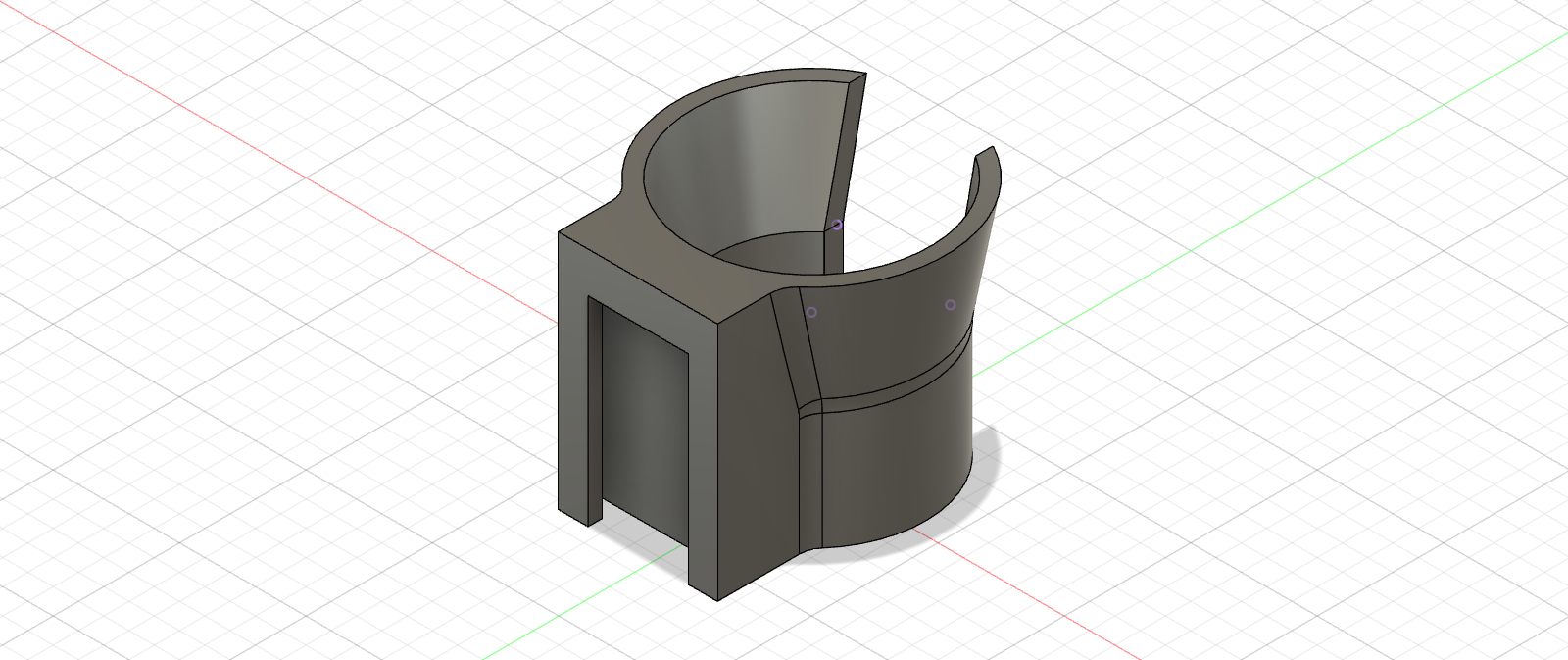Image resolution: width=1568 pixels, height=660 pixels.
Task: Select the purple point on the curved wall's right side
Action: coord(950,305)
